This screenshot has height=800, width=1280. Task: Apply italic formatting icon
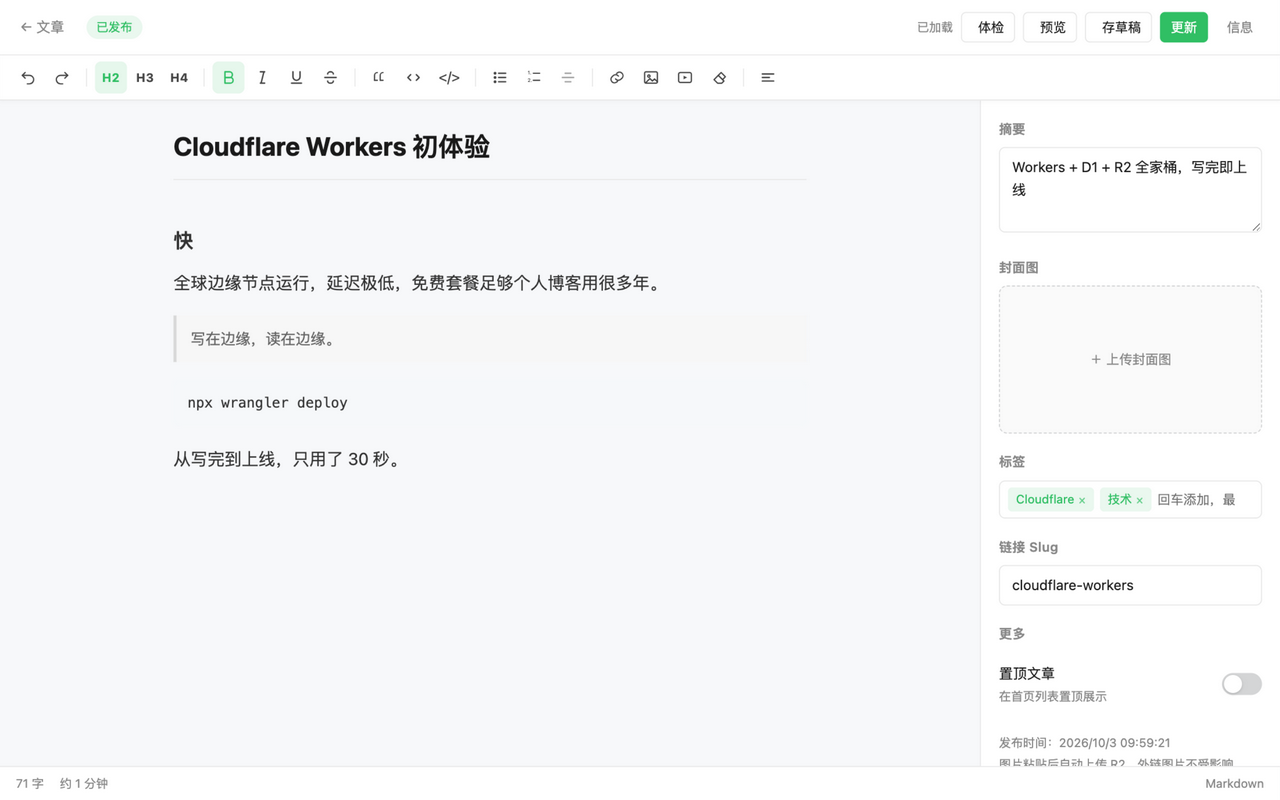[x=262, y=77]
